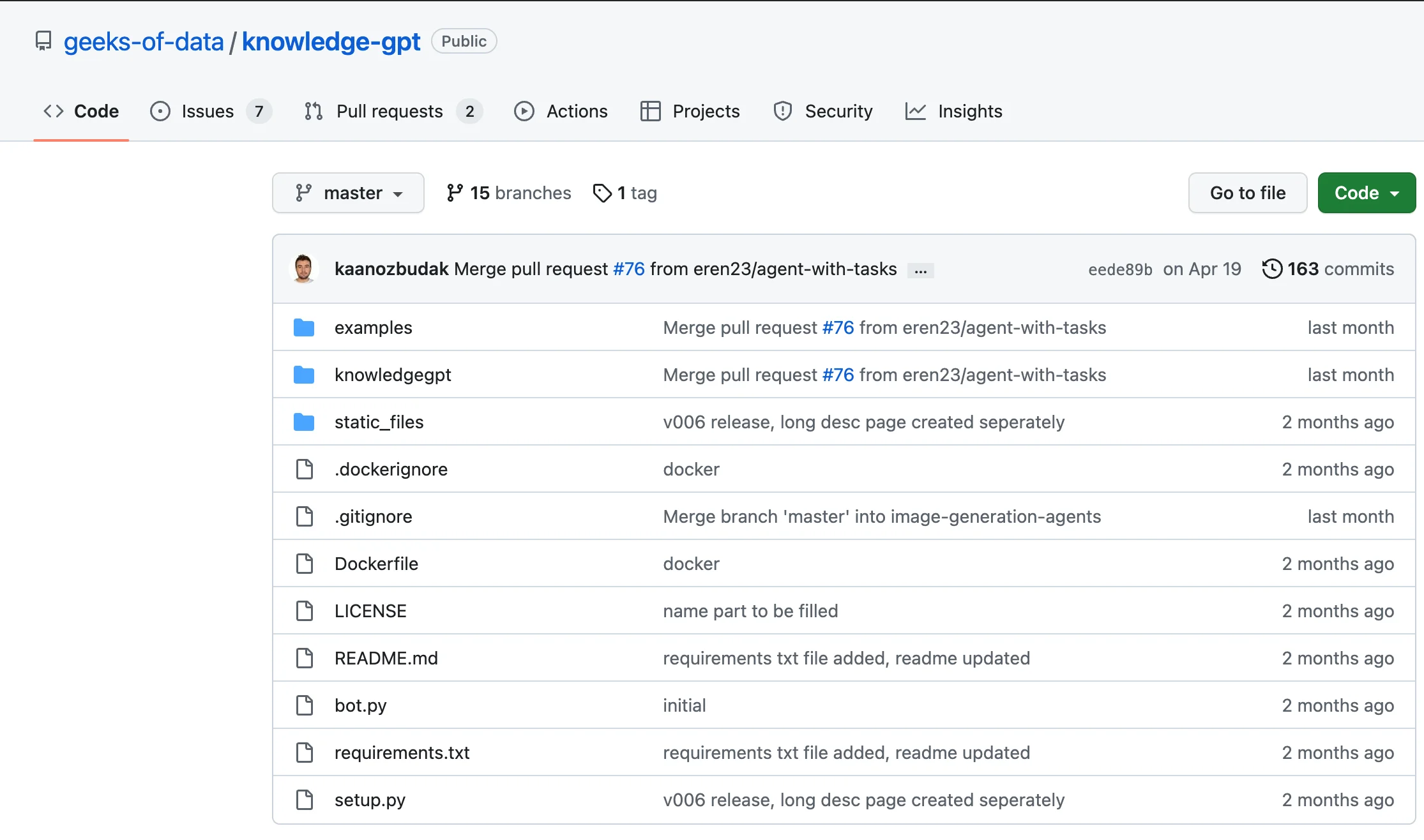Click kaanozbudak's avatar thumbnail

point(304,269)
